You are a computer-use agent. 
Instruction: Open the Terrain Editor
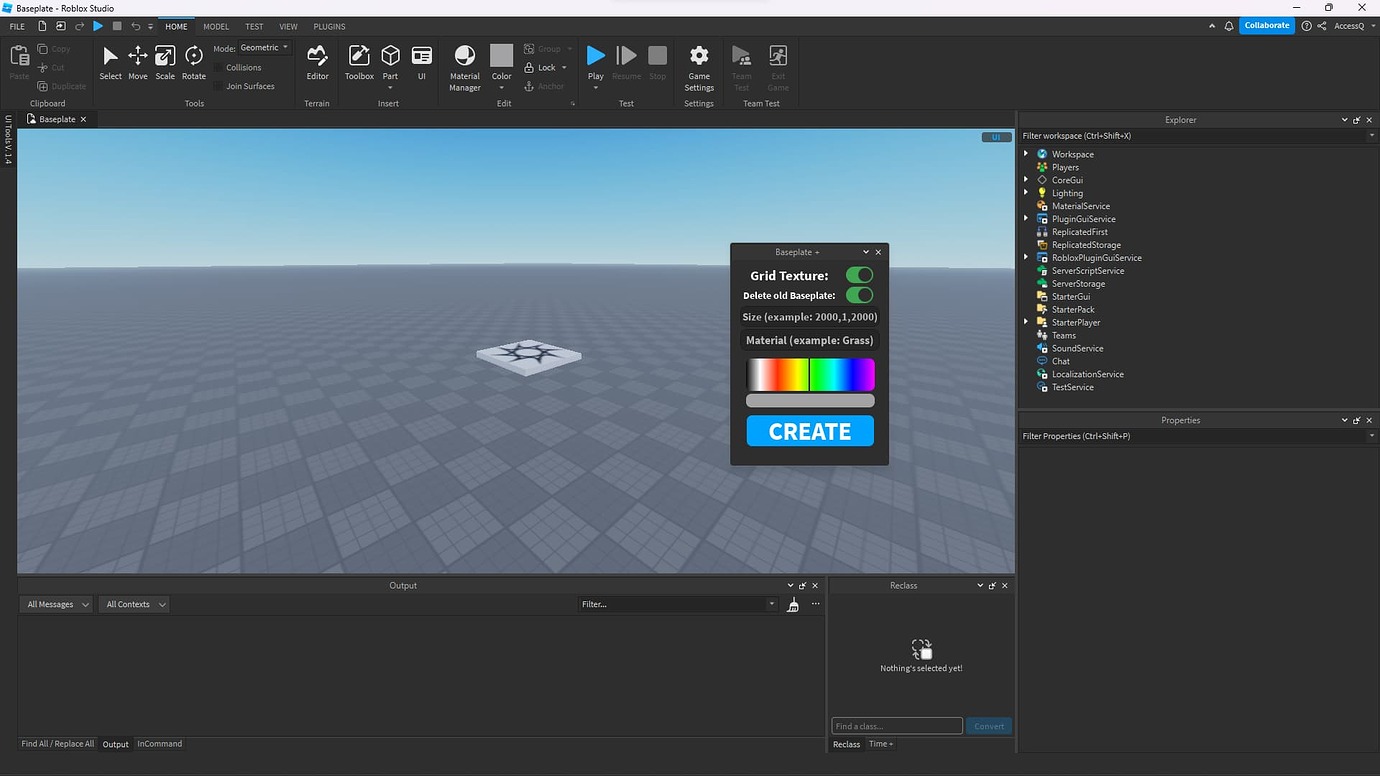tap(317, 60)
